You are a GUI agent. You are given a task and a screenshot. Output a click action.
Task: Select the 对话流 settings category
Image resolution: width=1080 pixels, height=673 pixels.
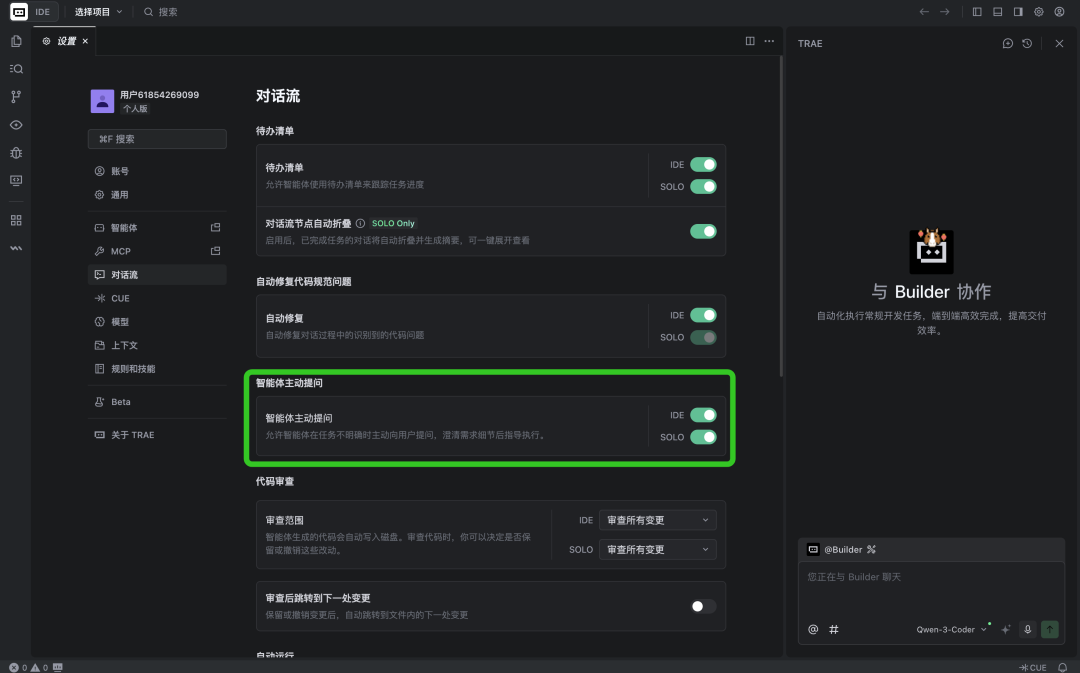click(157, 275)
